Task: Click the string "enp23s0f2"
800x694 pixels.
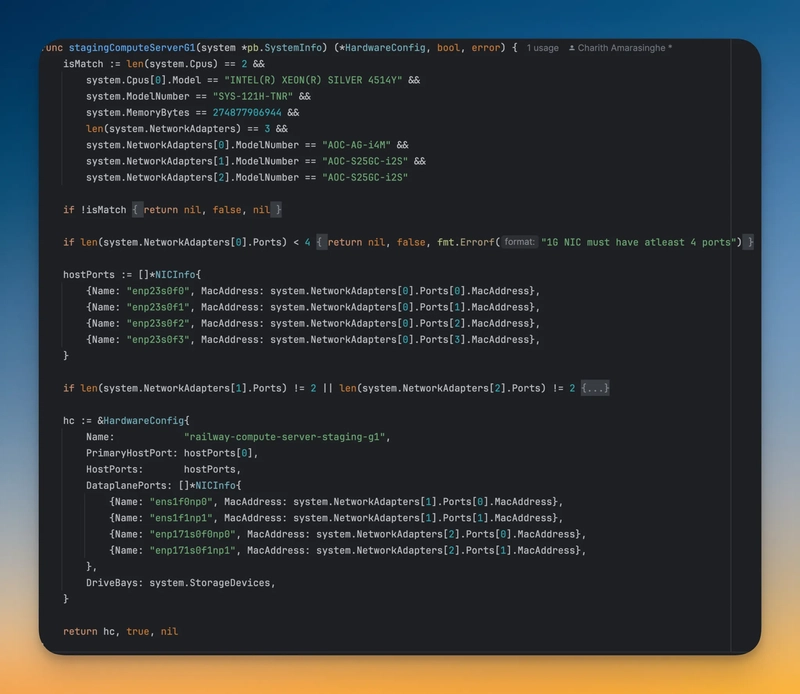Action: [158, 324]
